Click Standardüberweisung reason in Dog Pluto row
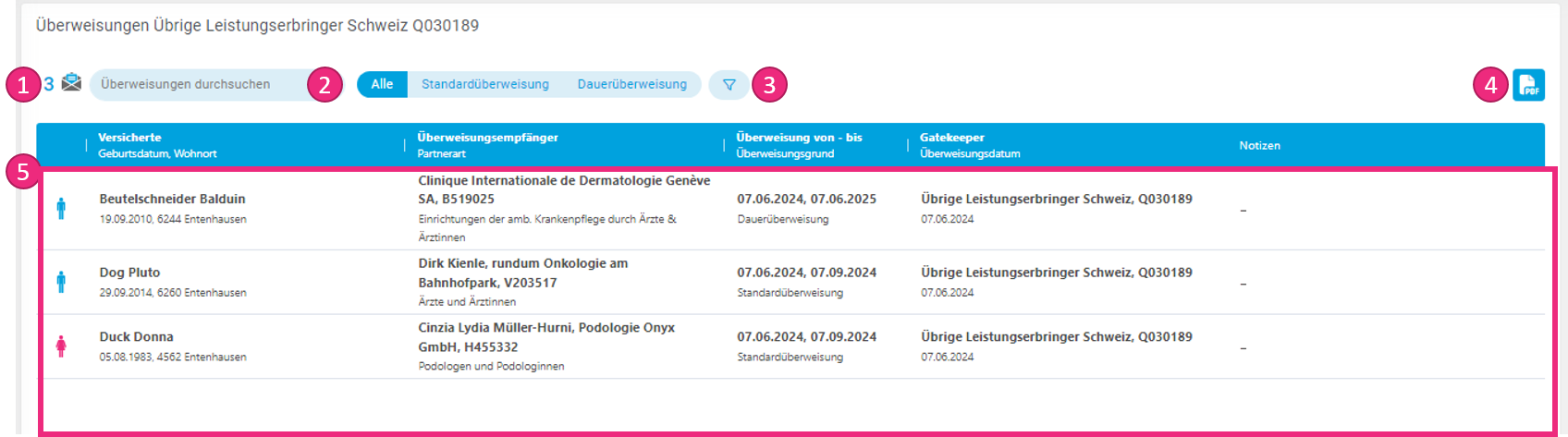 pyautogui.click(x=790, y=293)
